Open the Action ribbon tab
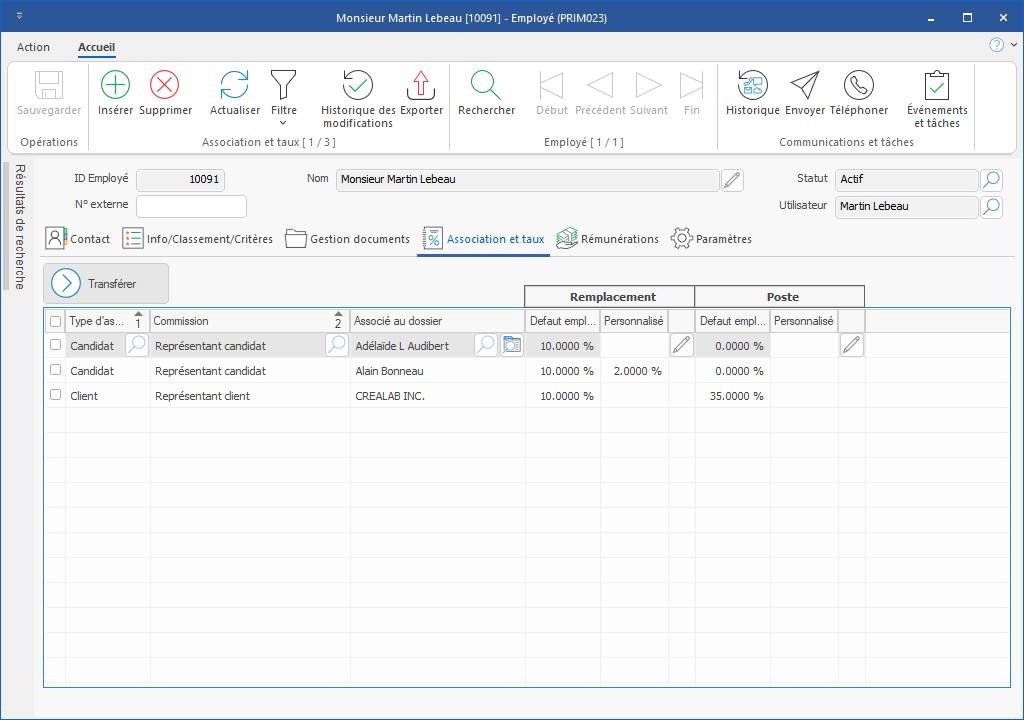The height and width of the screenshot is (720, 1024). point(33,47)
